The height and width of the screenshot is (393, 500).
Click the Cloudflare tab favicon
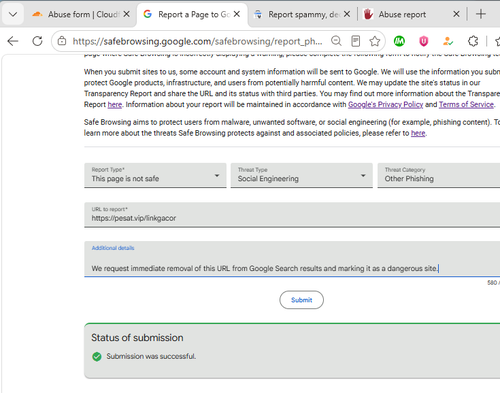click(37, 14)
